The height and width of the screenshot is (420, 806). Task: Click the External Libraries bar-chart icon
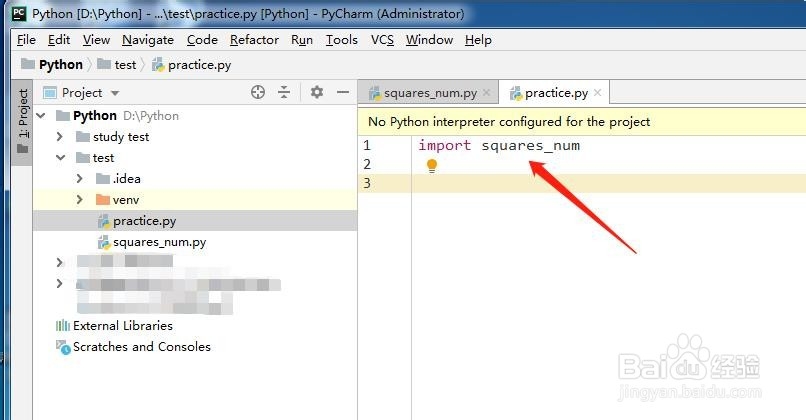point(63,325)
